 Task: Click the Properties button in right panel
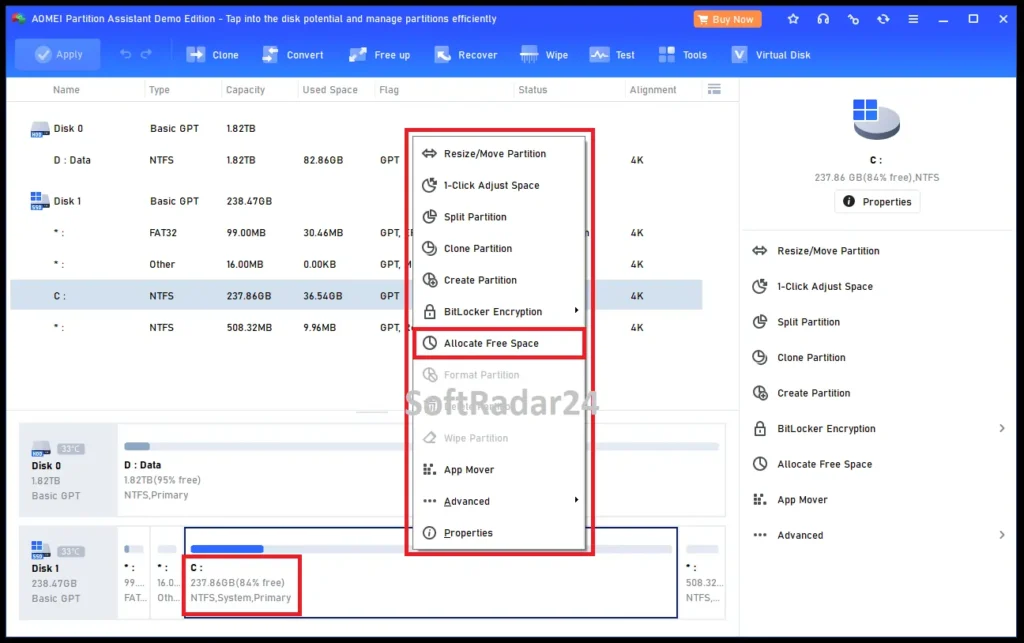877,202
